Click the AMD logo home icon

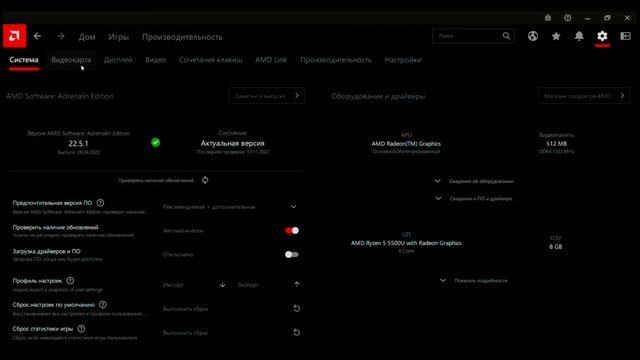tap(15, 36)
